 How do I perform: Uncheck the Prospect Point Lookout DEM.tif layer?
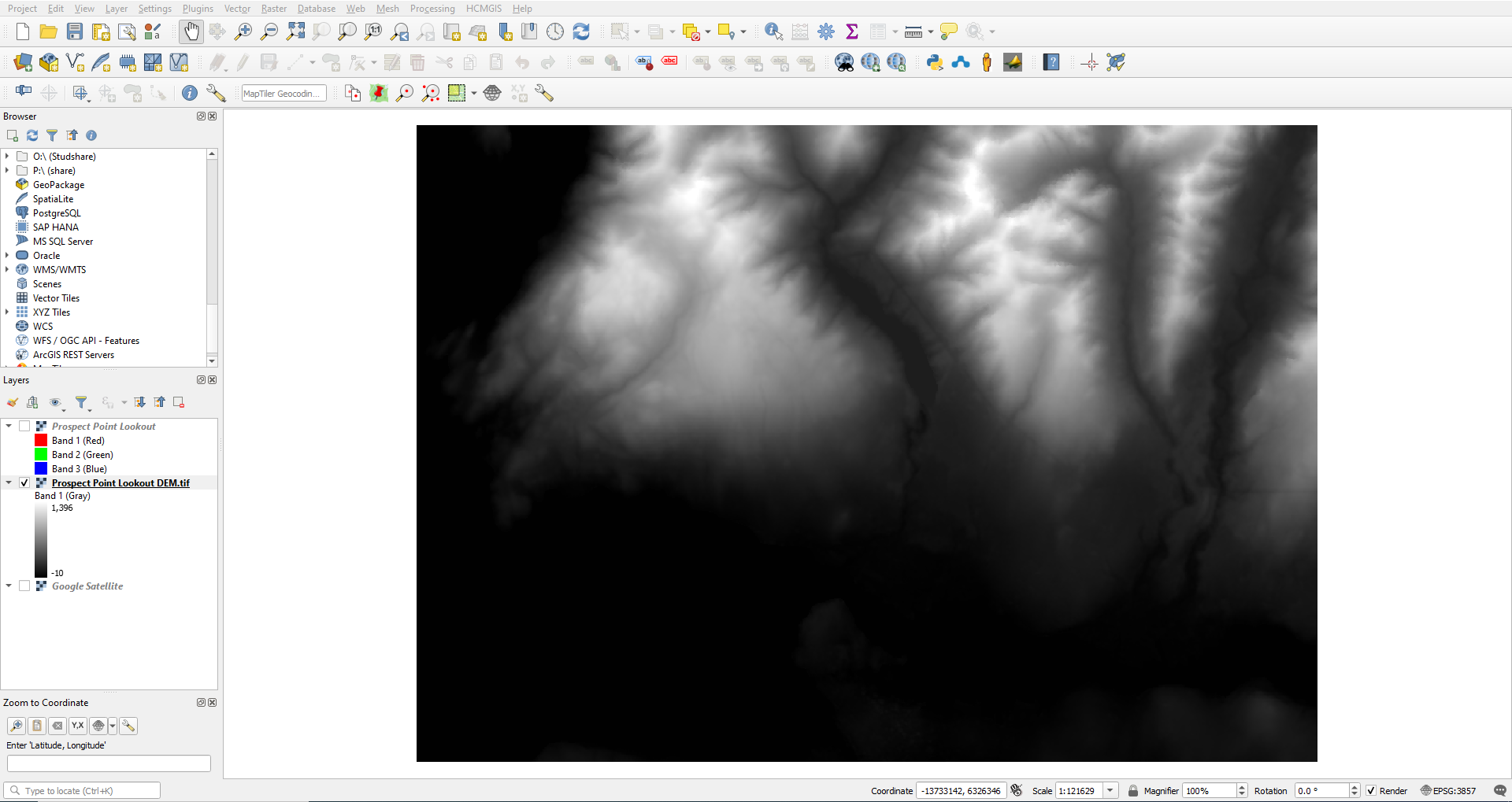pyautogui.click(x=24, y=483)
